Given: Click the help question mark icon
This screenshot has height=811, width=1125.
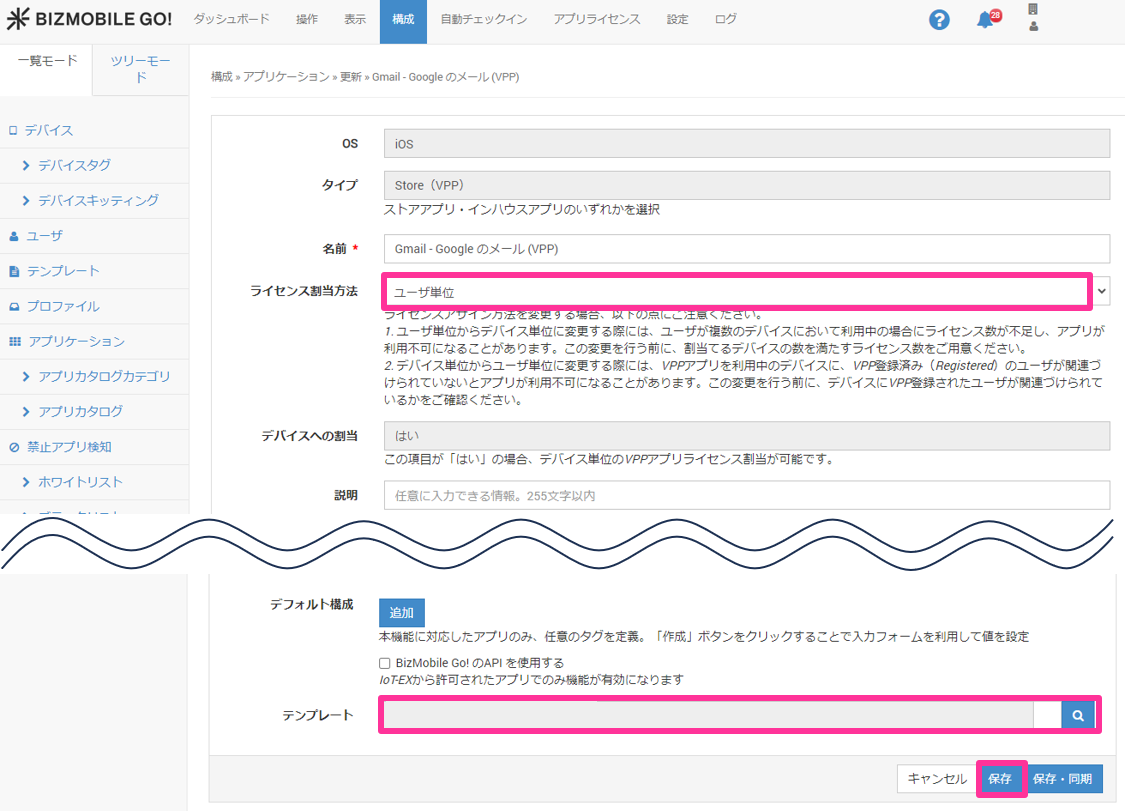Looking at the screenshot, I should tap(938, 20).
